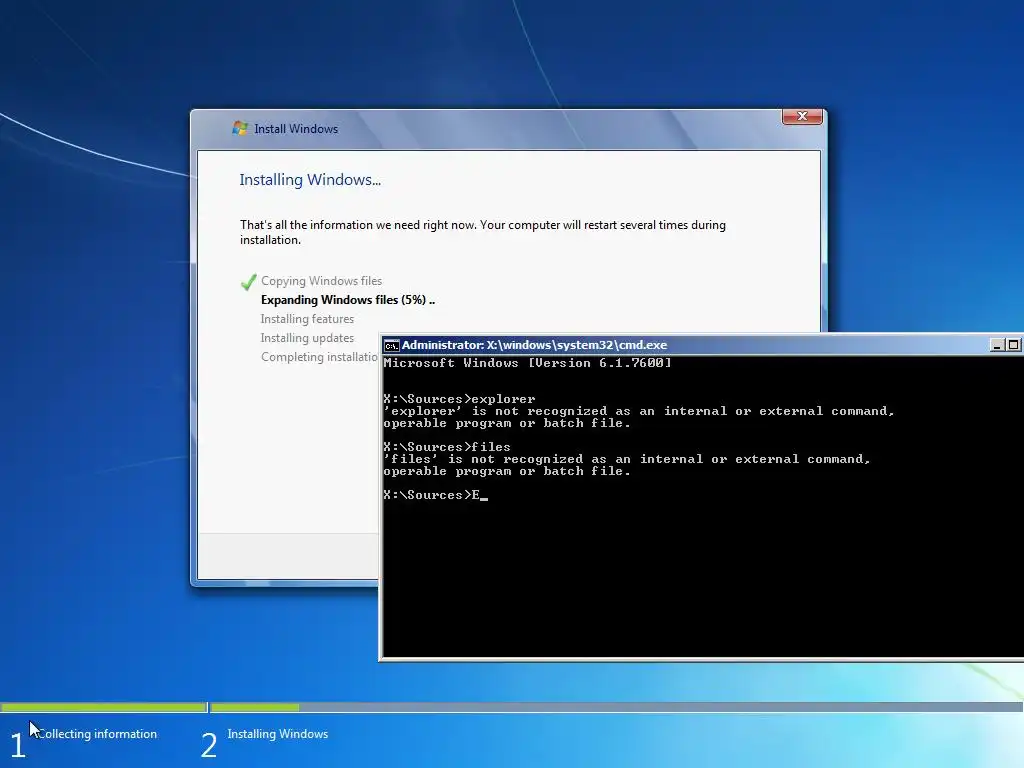Click the 'Installing features' step text
Viewport: 1024px width, 768px height.
coord(307,319)
